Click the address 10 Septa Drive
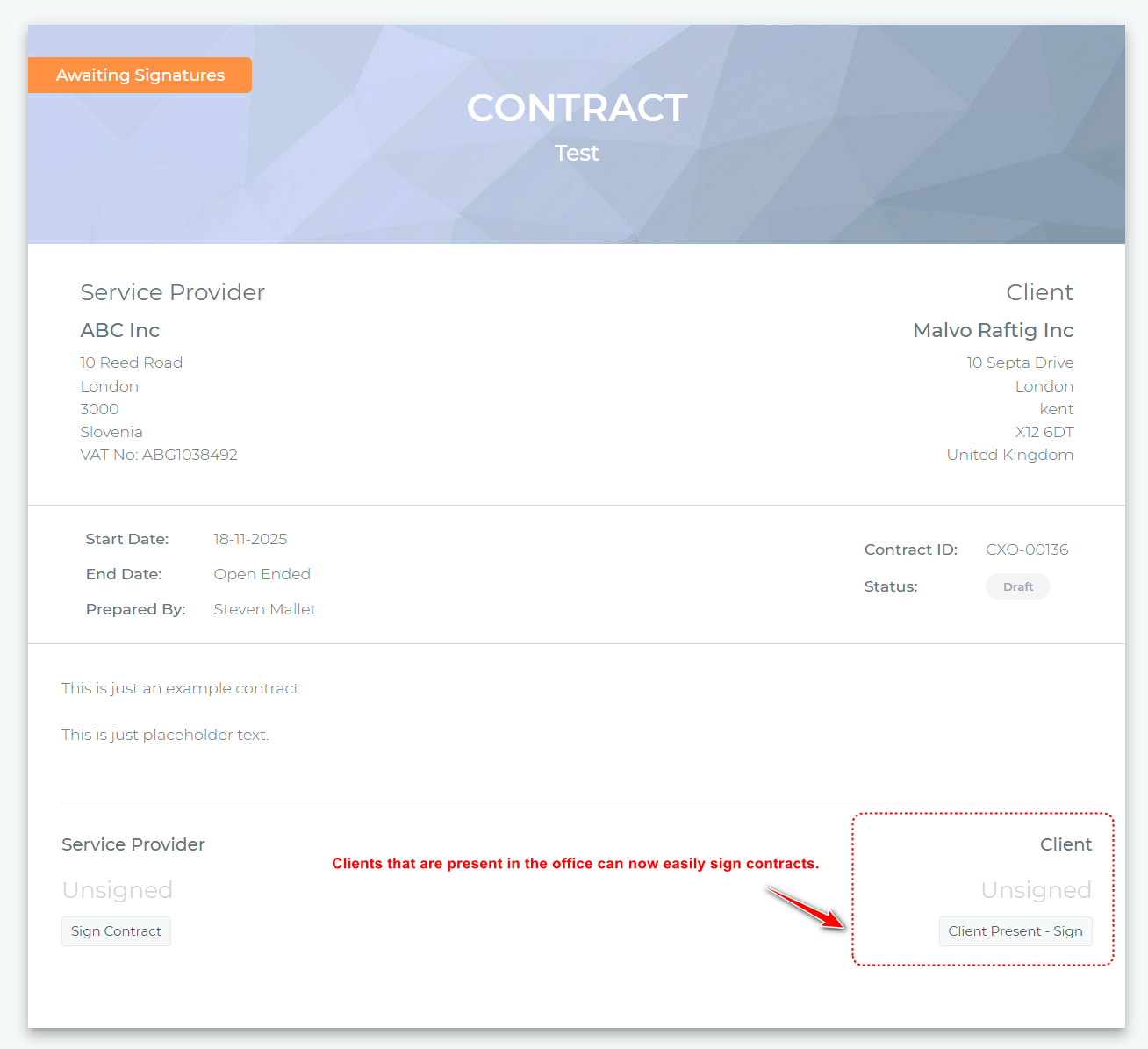 point(1020,362)
